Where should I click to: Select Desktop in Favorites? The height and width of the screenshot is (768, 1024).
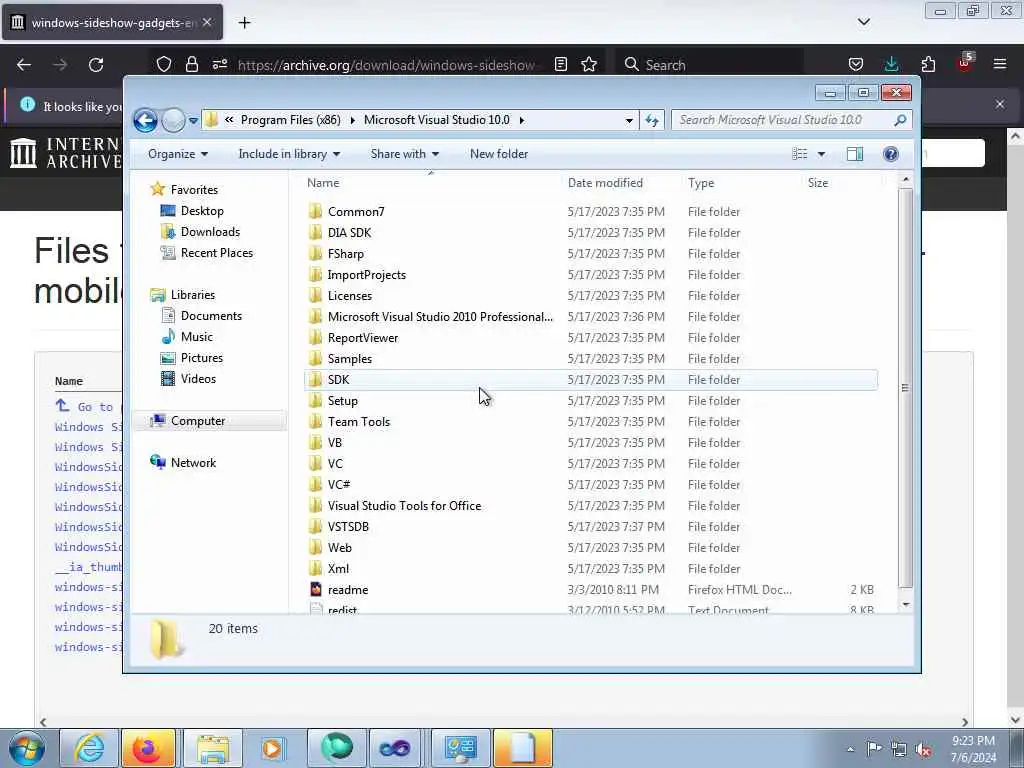pos(202,211)
